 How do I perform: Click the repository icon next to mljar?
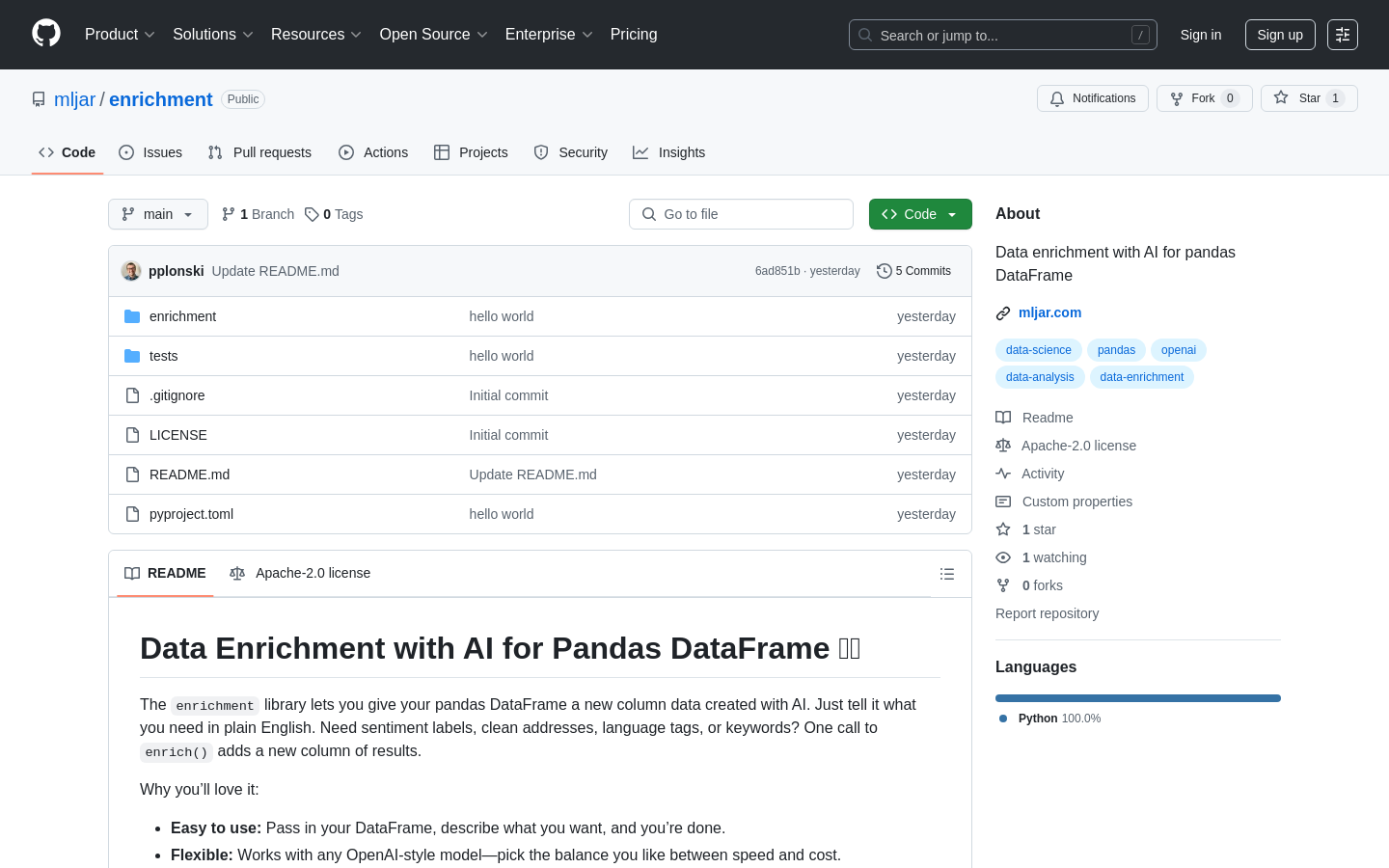39,99
